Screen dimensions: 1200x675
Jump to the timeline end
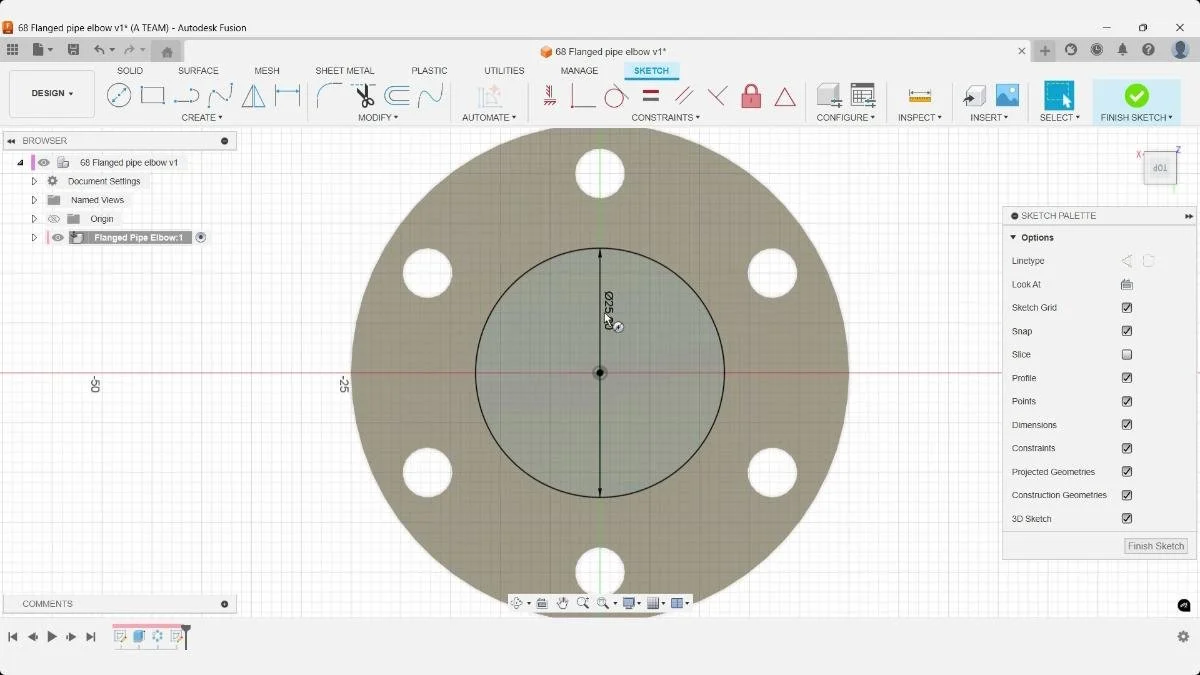pyautogui.click(x=91, y=637)
